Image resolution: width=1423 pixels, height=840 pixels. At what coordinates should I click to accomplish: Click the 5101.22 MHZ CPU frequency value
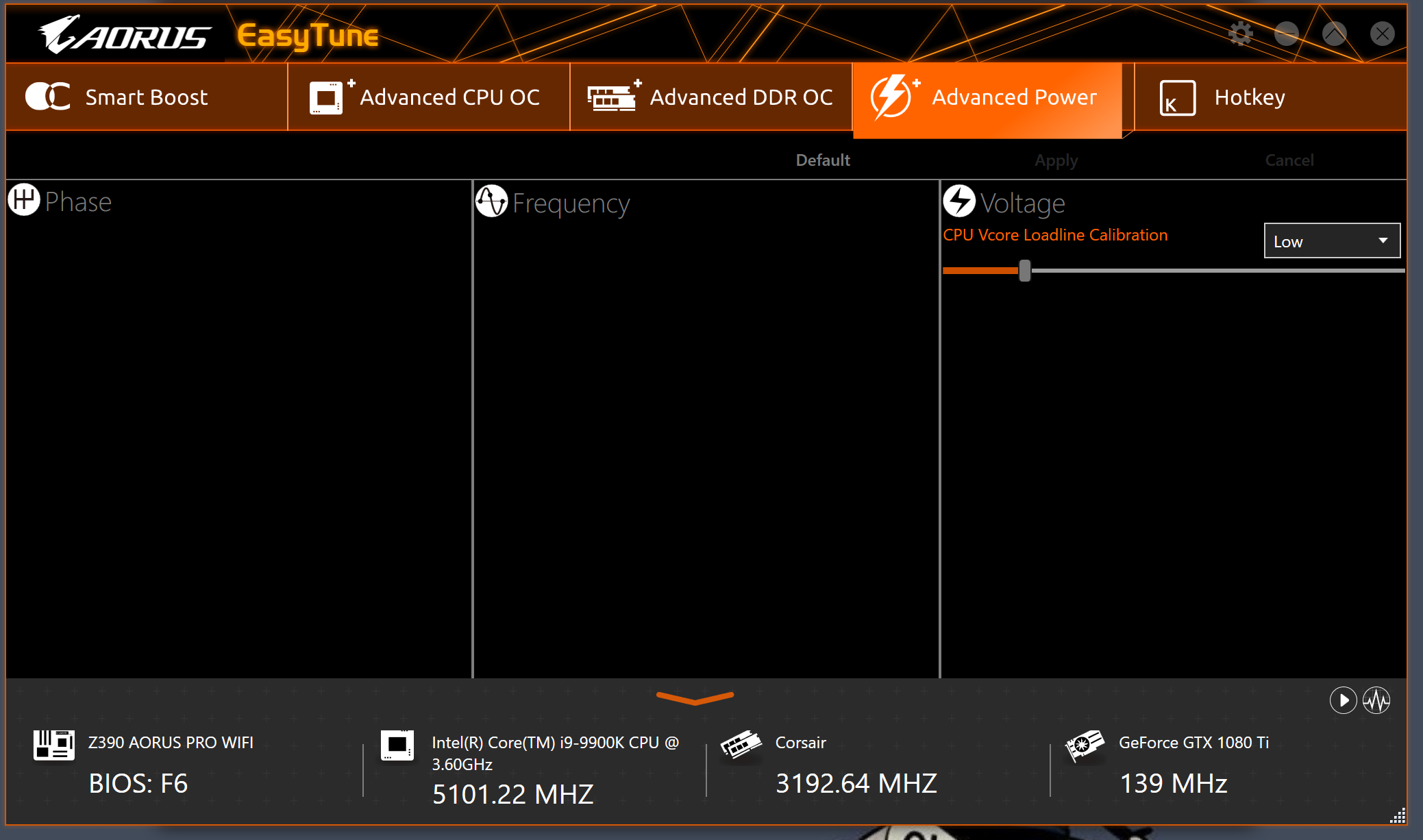coord(512,794)
